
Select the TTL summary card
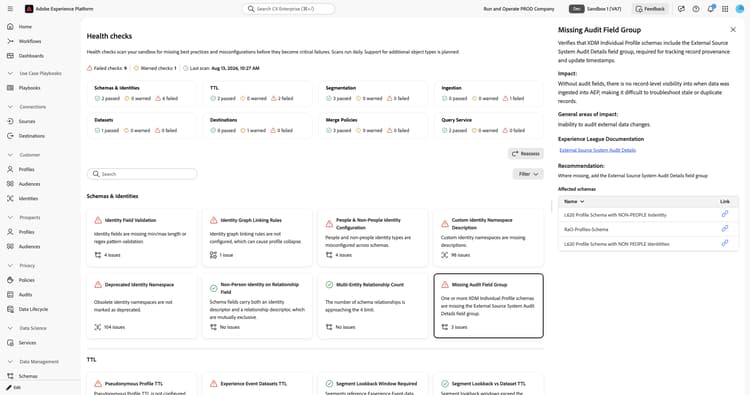tap(258, 93)
